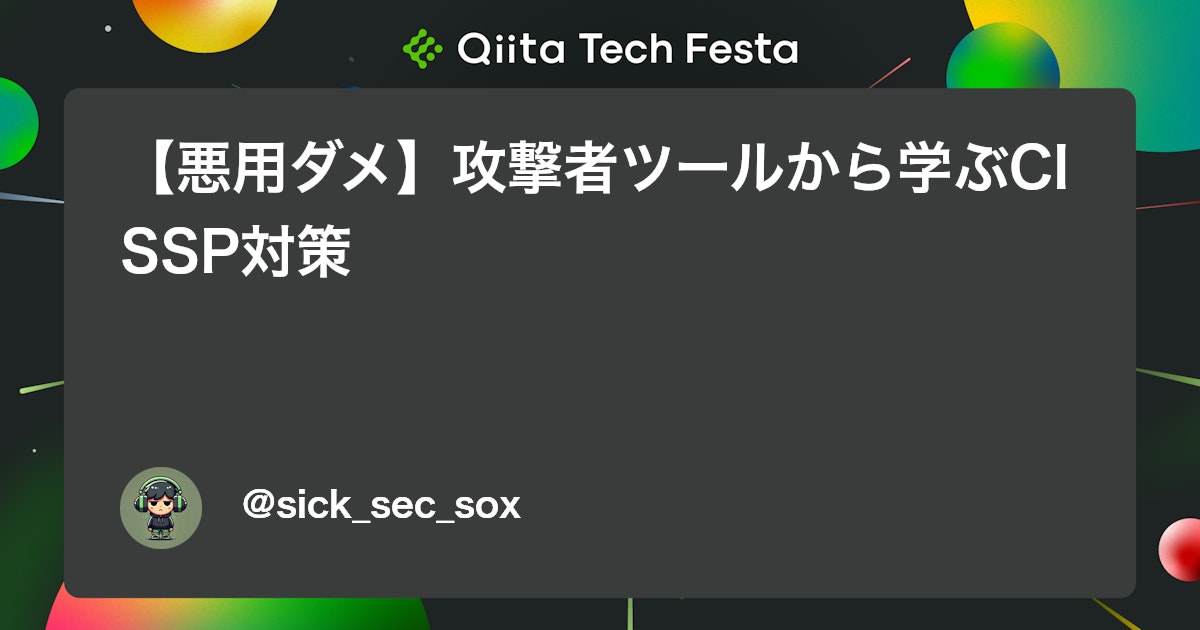Viewport: 1200px width, 630px height.
Task: Click the green Qiita logo icon
Action: coord(423,47)
